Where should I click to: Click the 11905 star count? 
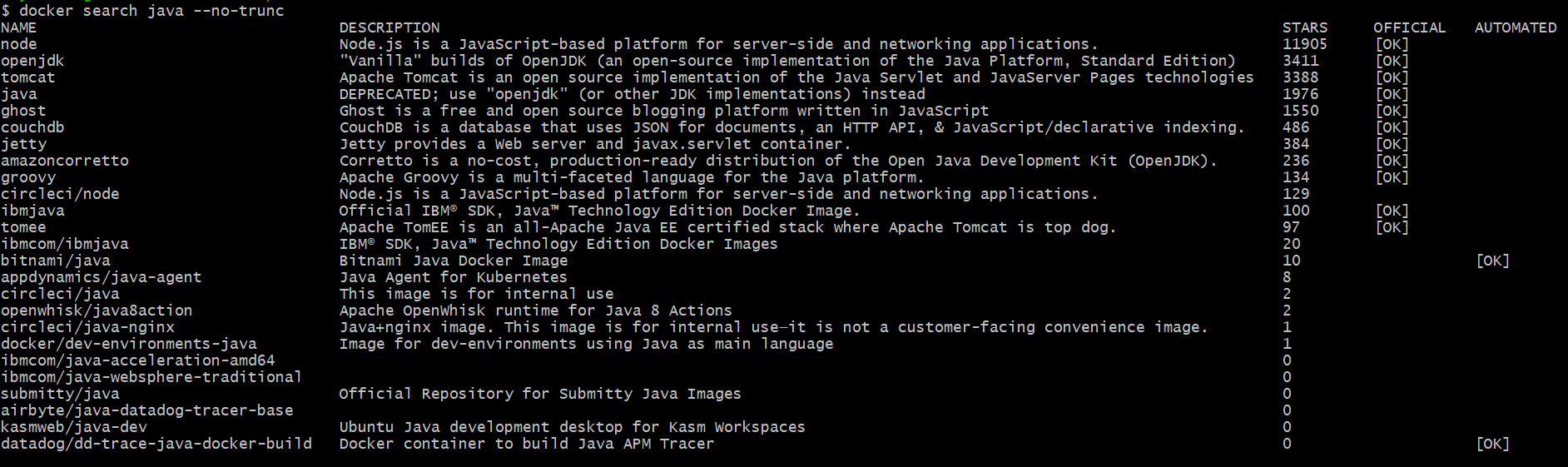point(1304,44)
